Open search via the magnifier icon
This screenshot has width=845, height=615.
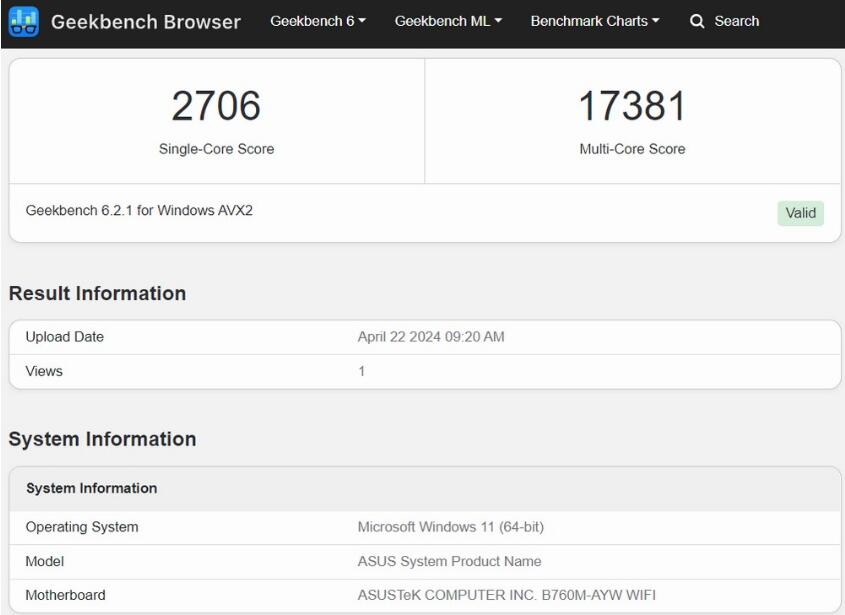click(698, 20)
